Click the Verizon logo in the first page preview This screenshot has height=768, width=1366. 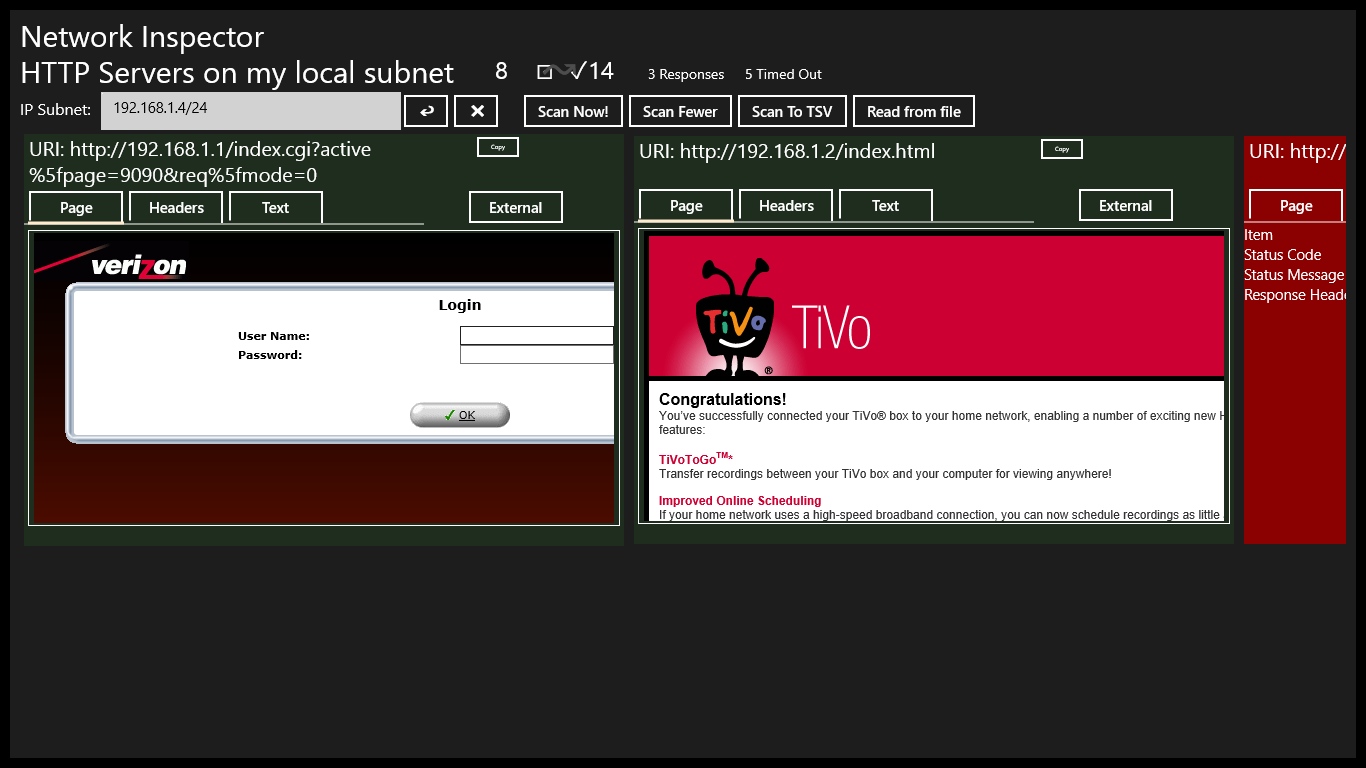(137, 266)
